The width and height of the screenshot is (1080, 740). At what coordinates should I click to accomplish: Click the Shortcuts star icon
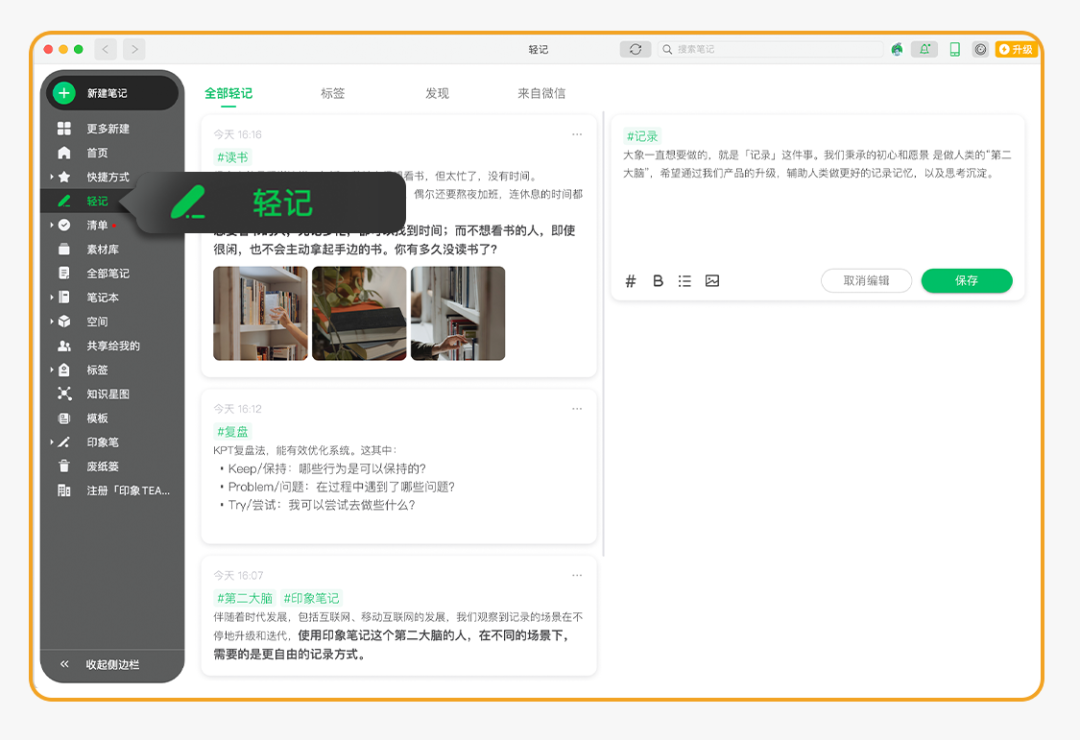click(64, 176)
